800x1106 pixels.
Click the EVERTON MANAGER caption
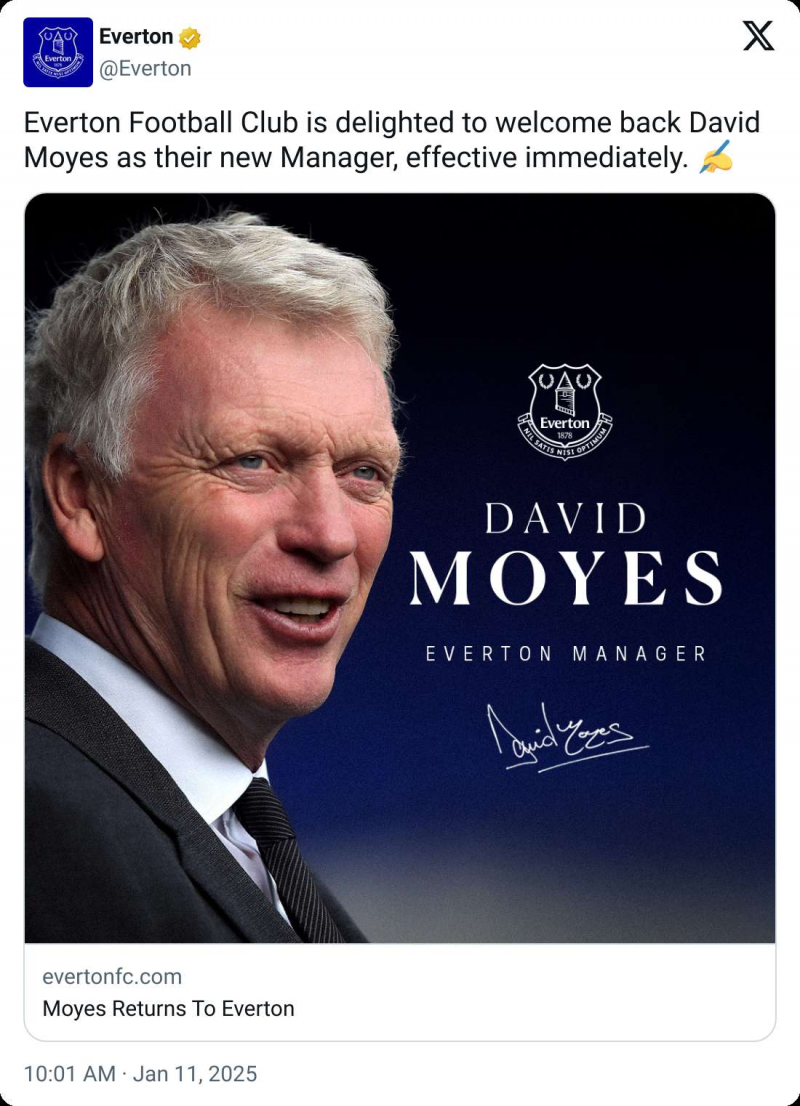pyautogui.click(x=566, y=654)
